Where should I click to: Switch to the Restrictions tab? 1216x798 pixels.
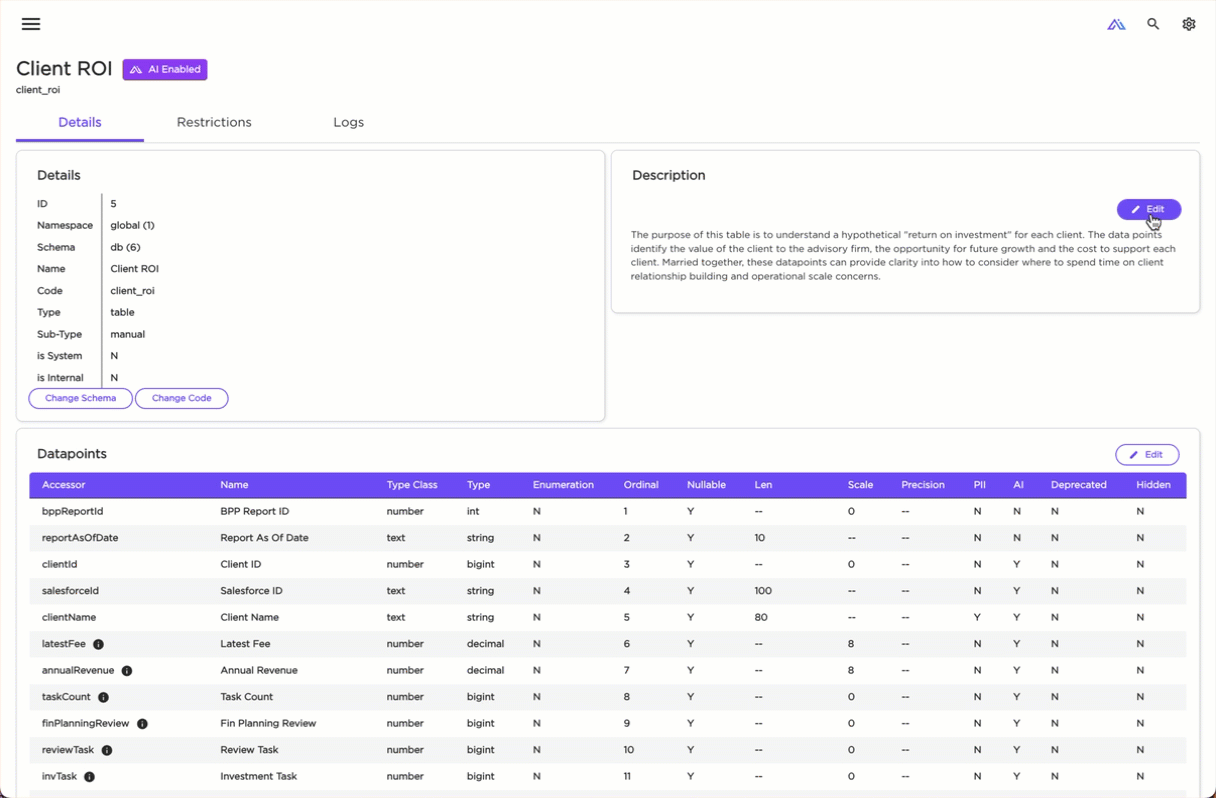214,122
